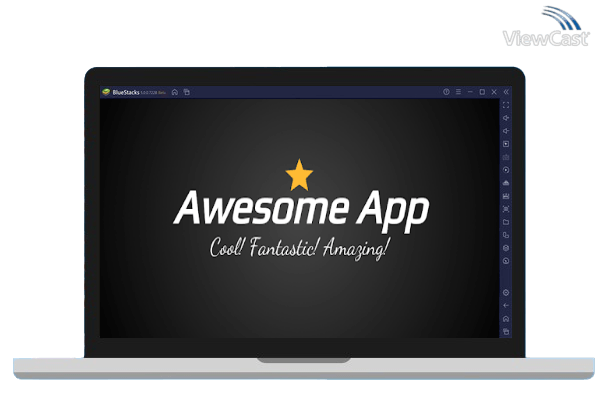This screenshot has width=602, height=414.
Task: Open the hamburger menu in title bar
Action: [x=458, y=92]
